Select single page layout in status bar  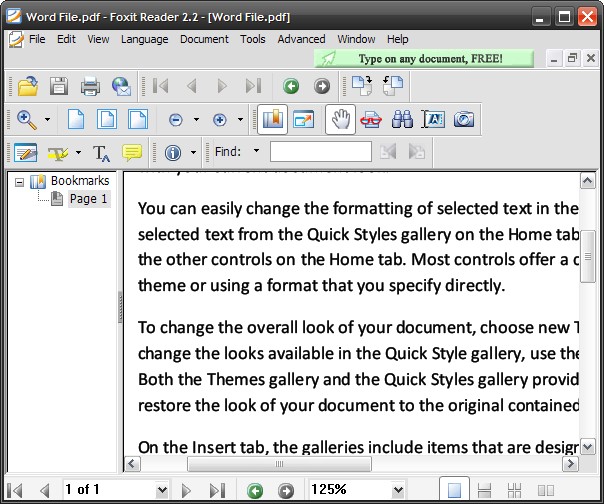[454, 490]
